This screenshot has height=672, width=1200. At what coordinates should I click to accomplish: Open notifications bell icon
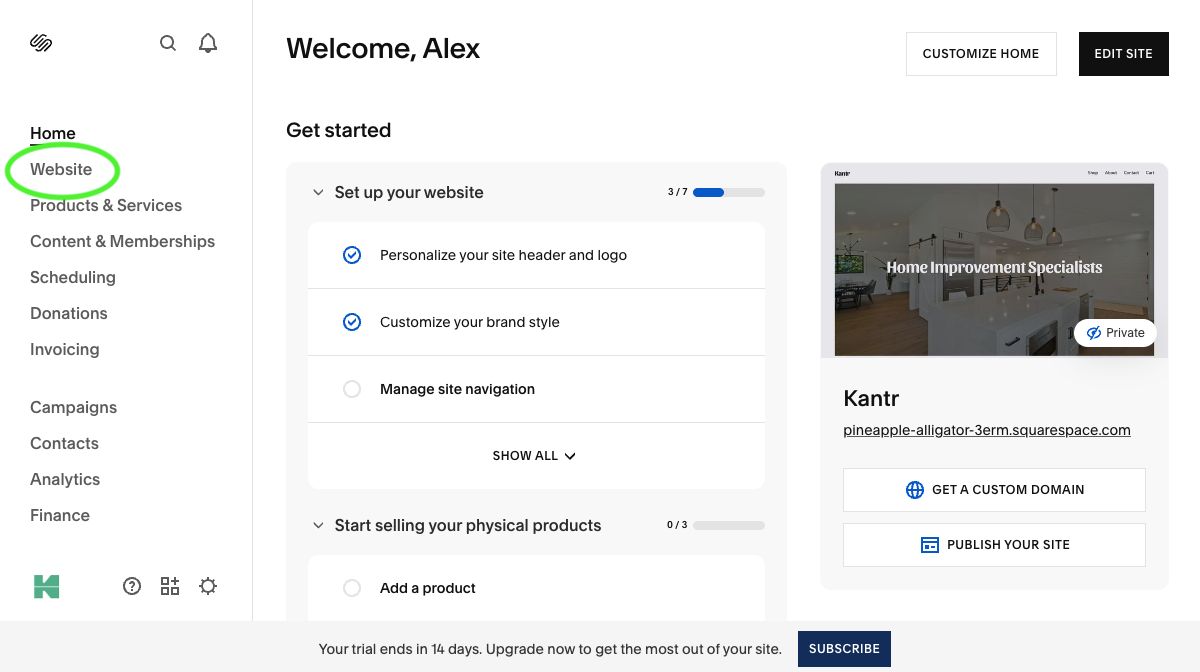208,43
